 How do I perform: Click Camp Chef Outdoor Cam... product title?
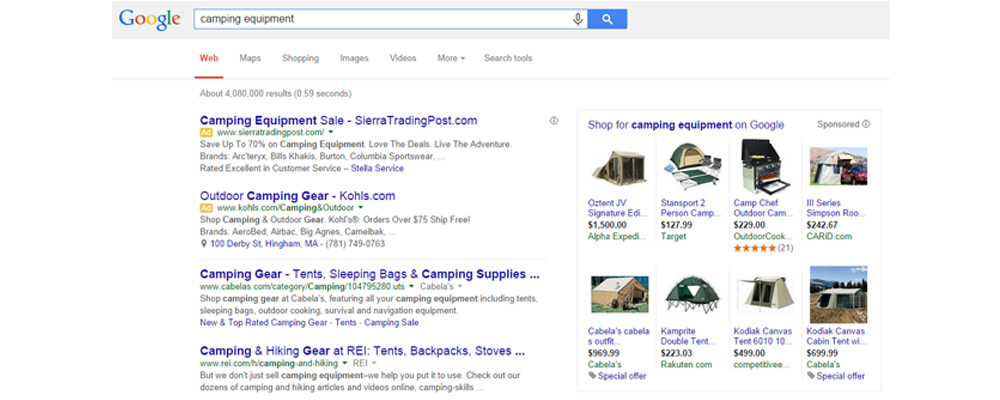click(762, 208)
